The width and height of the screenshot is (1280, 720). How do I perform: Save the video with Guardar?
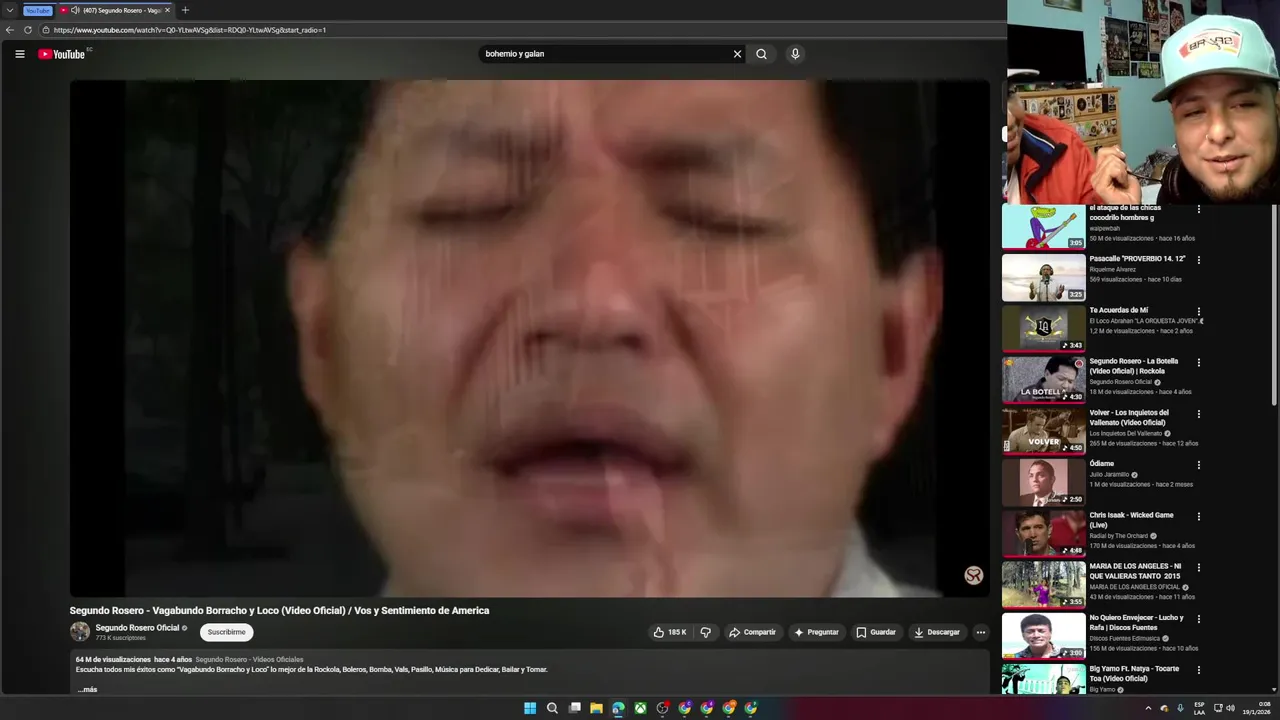(x=876, y=632)
